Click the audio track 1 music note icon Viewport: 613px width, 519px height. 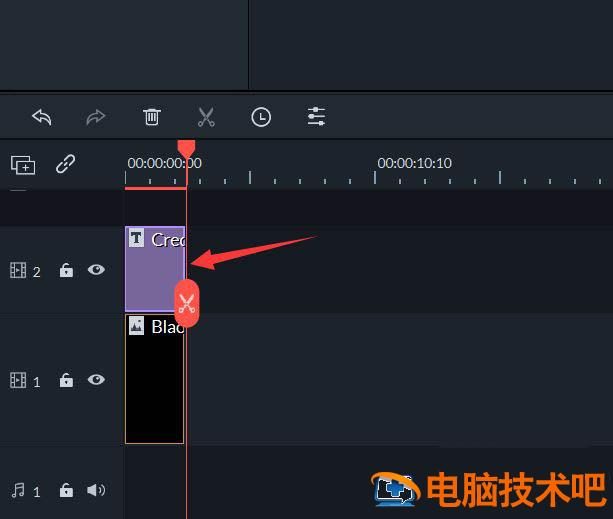point(18,490)
